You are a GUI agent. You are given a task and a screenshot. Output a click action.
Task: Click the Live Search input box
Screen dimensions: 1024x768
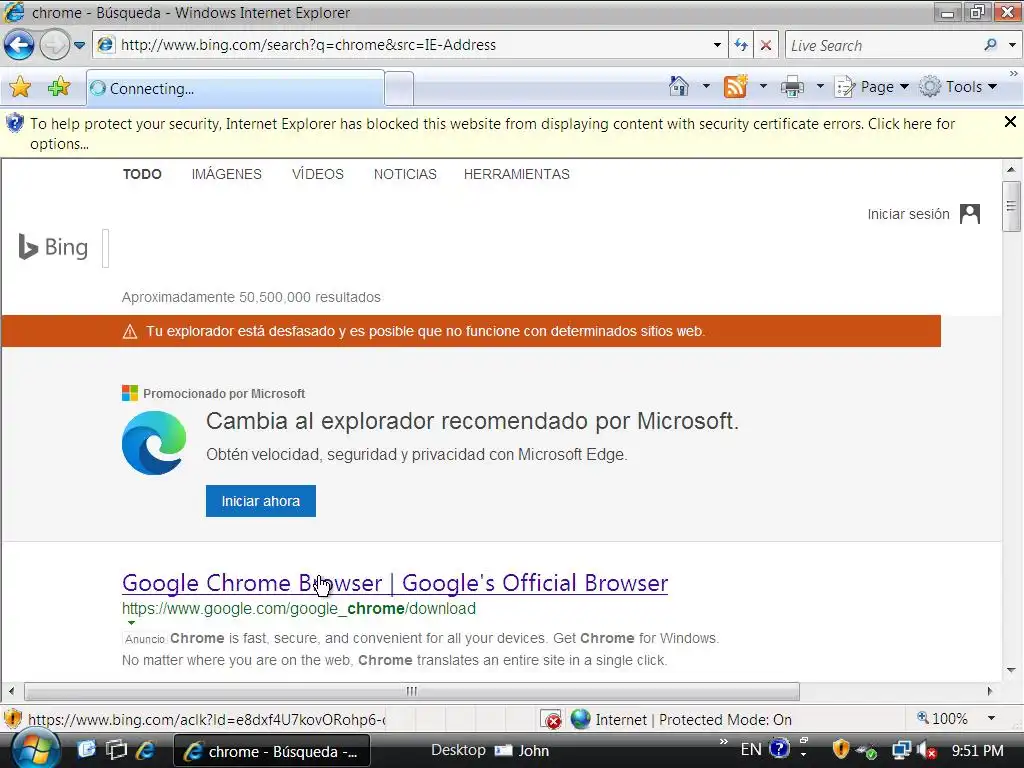[882, 45]
